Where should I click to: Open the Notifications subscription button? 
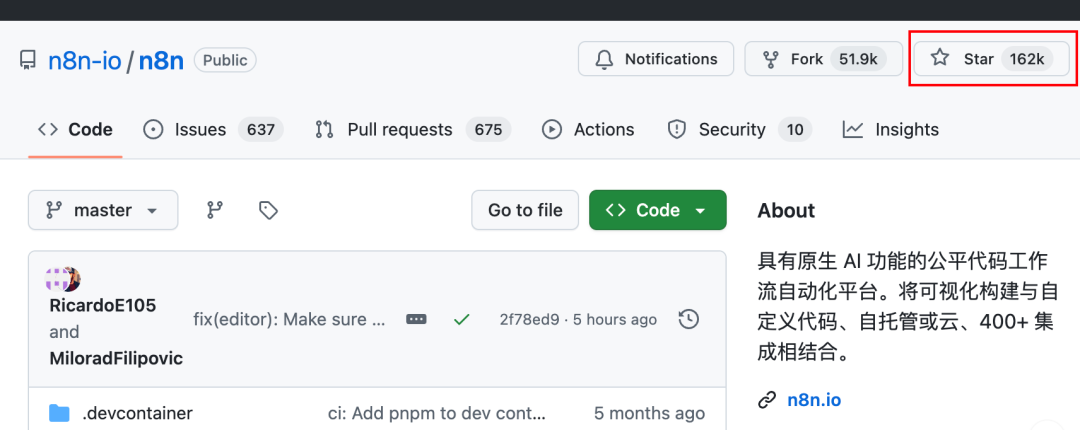point(656,59)
